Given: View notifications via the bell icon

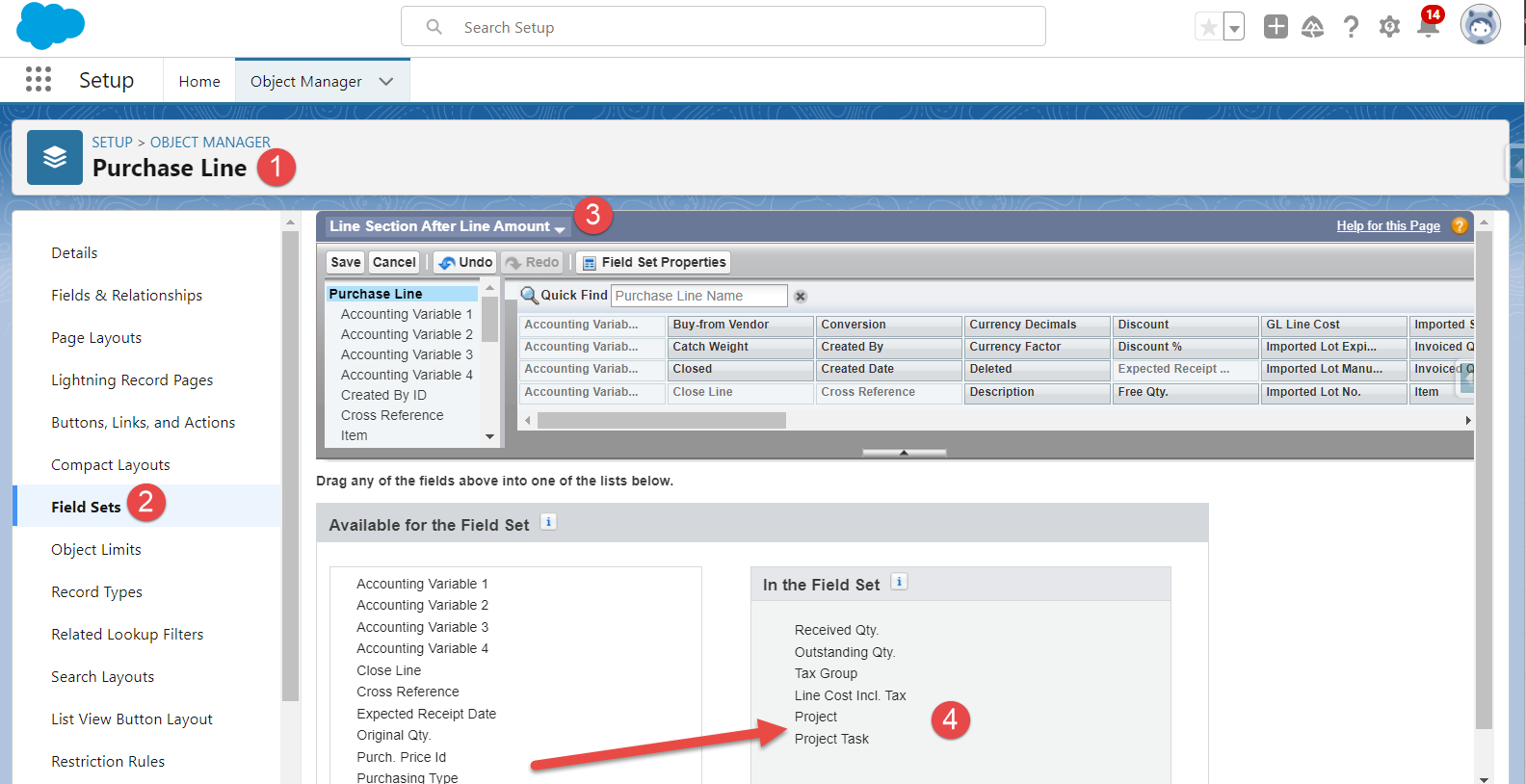Looking at the screenshot, I should point(1428,25).
